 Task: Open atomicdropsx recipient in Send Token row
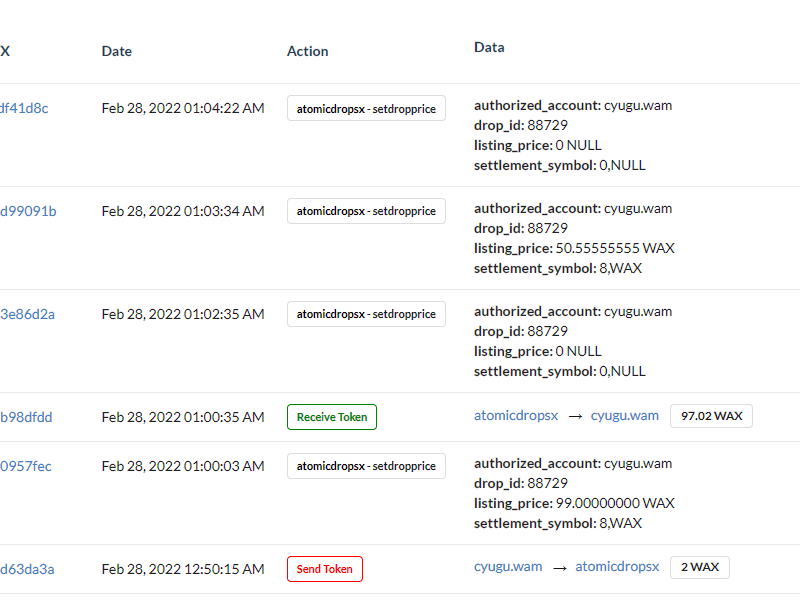pyautogui.click(x=617, y=567)
